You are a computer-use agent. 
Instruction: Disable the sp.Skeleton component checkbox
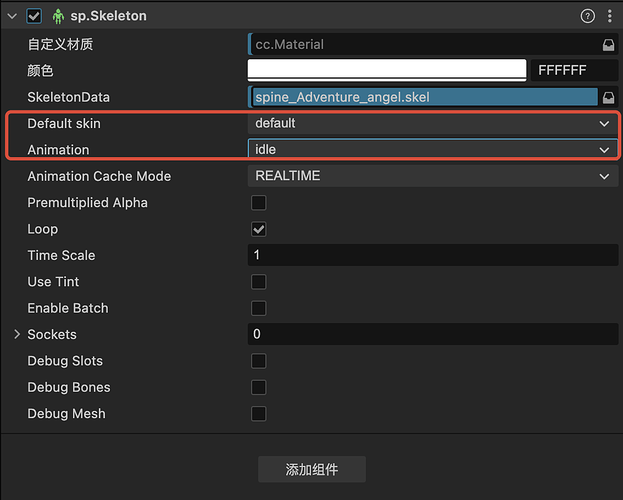(35, 16)
